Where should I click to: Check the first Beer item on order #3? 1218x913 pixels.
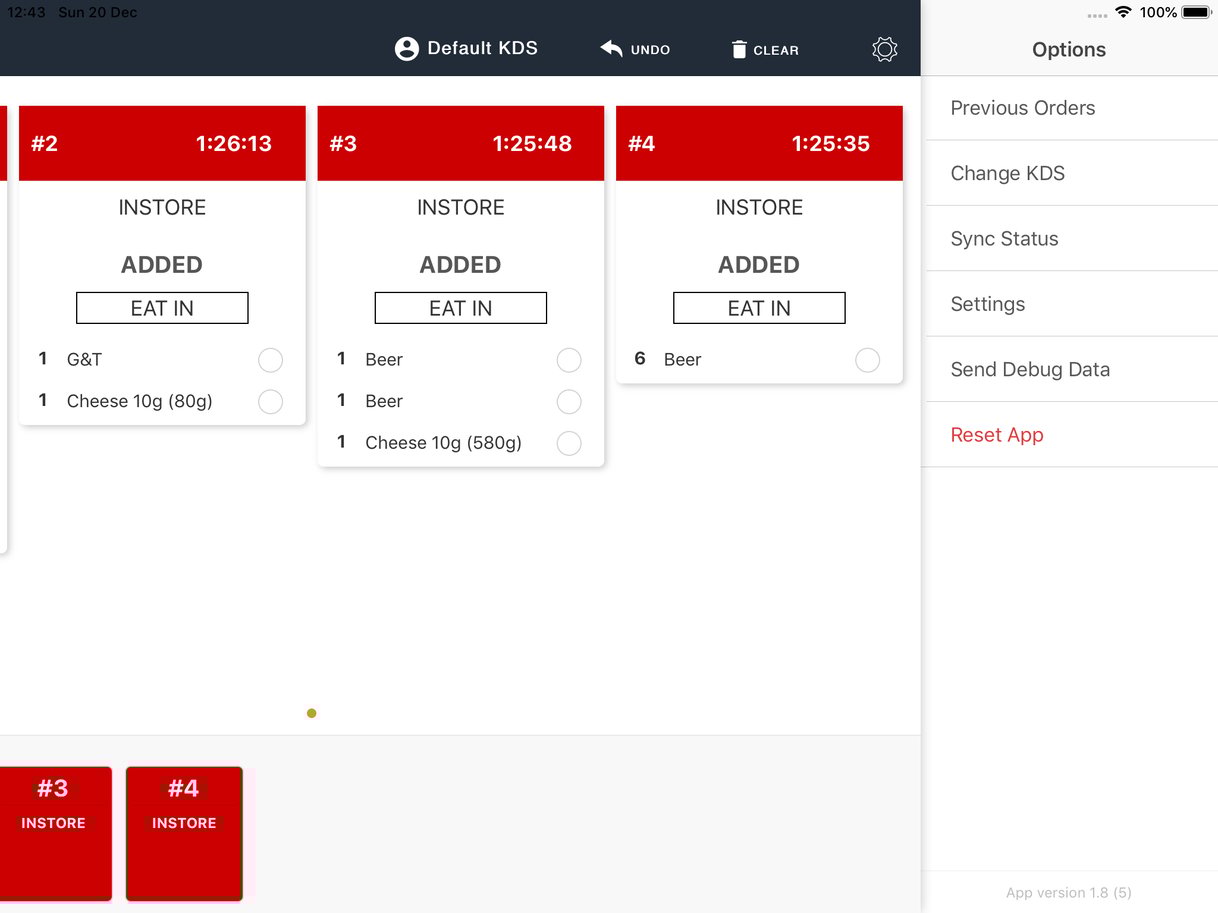pos(569,360)
